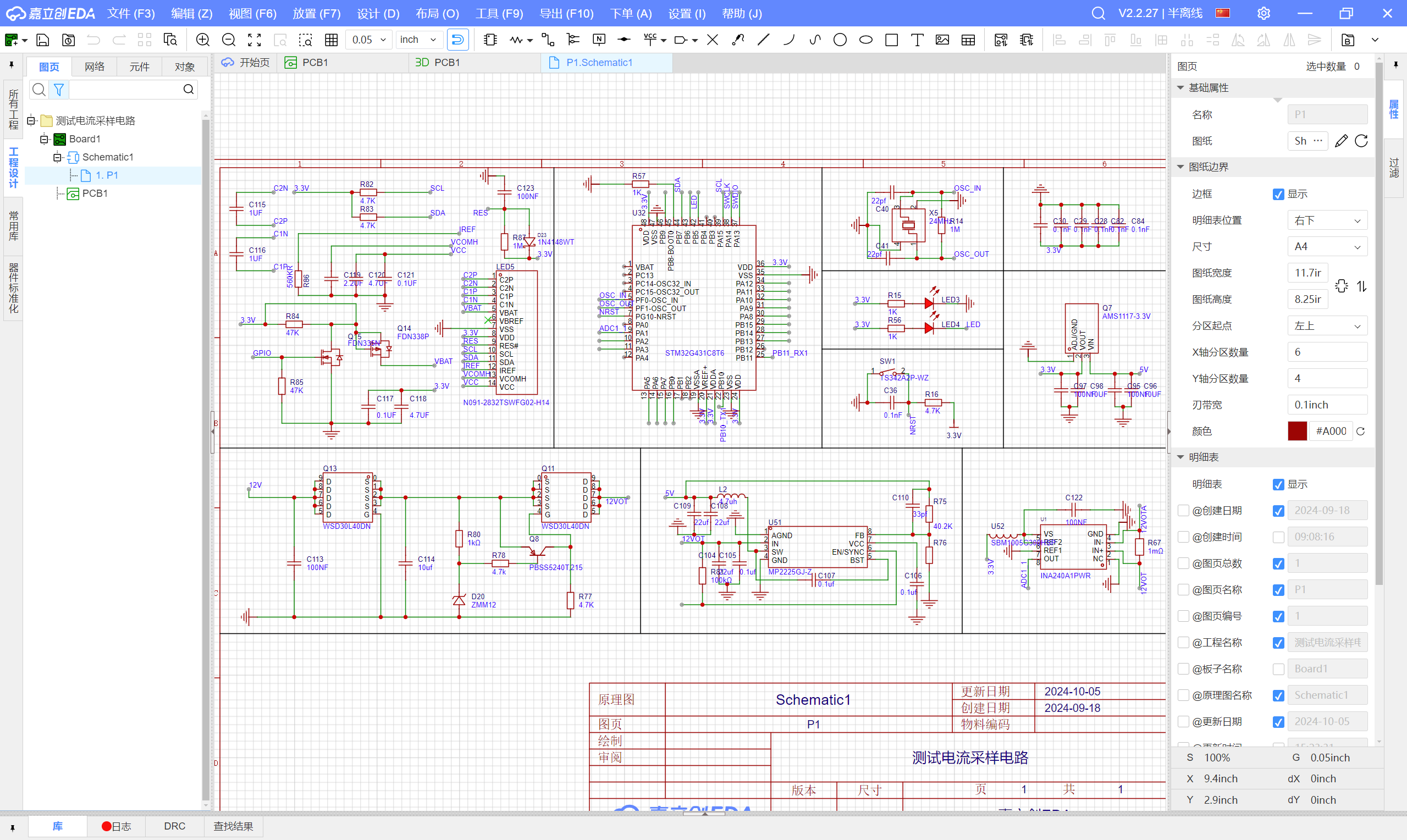Viewport: 1407px width, 840px height.
Task: Collapse the 基础属性 section
Action: click(x=1180, y=88)
